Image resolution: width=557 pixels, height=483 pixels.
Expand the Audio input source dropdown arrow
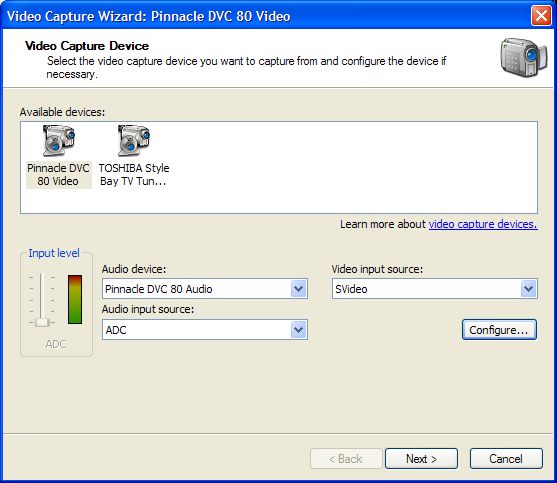point(298,330)
